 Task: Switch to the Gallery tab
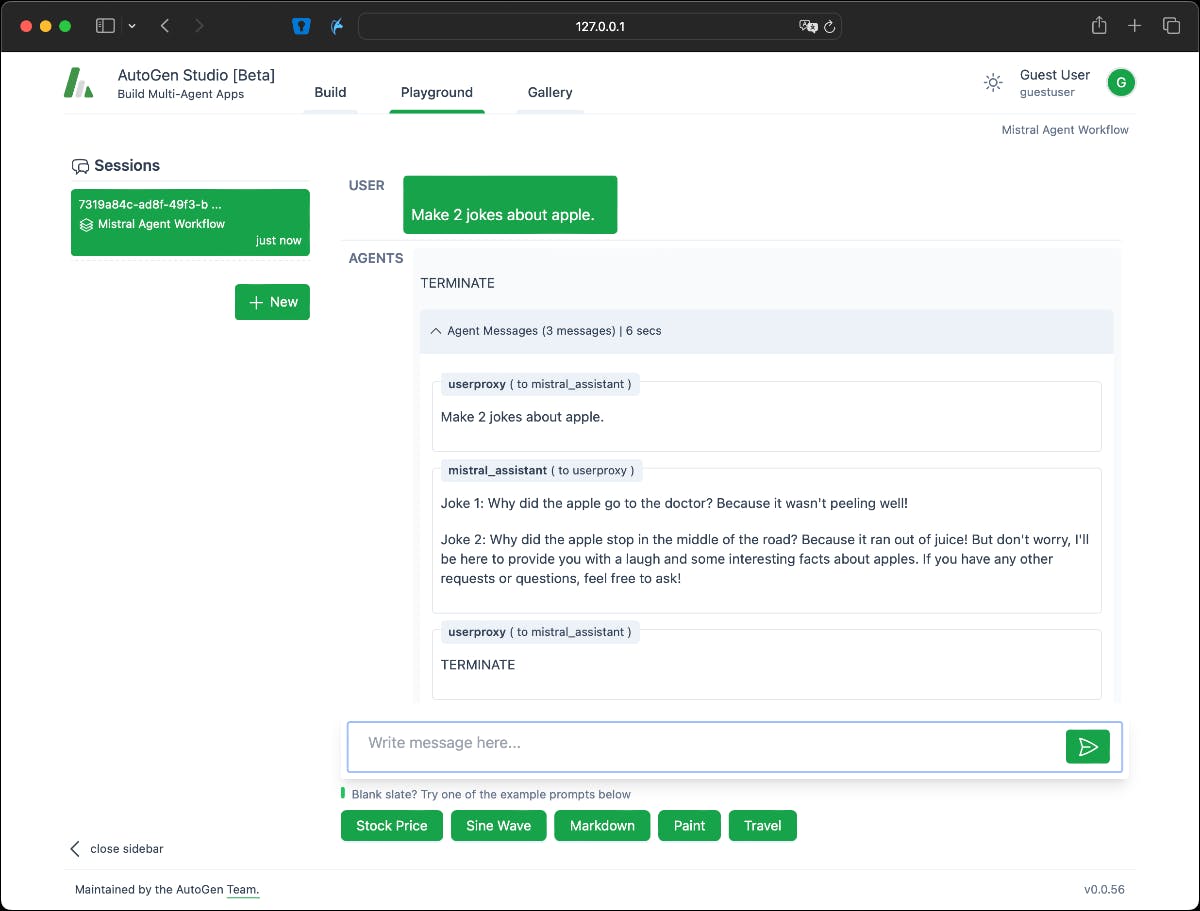(x=550, y=93)
